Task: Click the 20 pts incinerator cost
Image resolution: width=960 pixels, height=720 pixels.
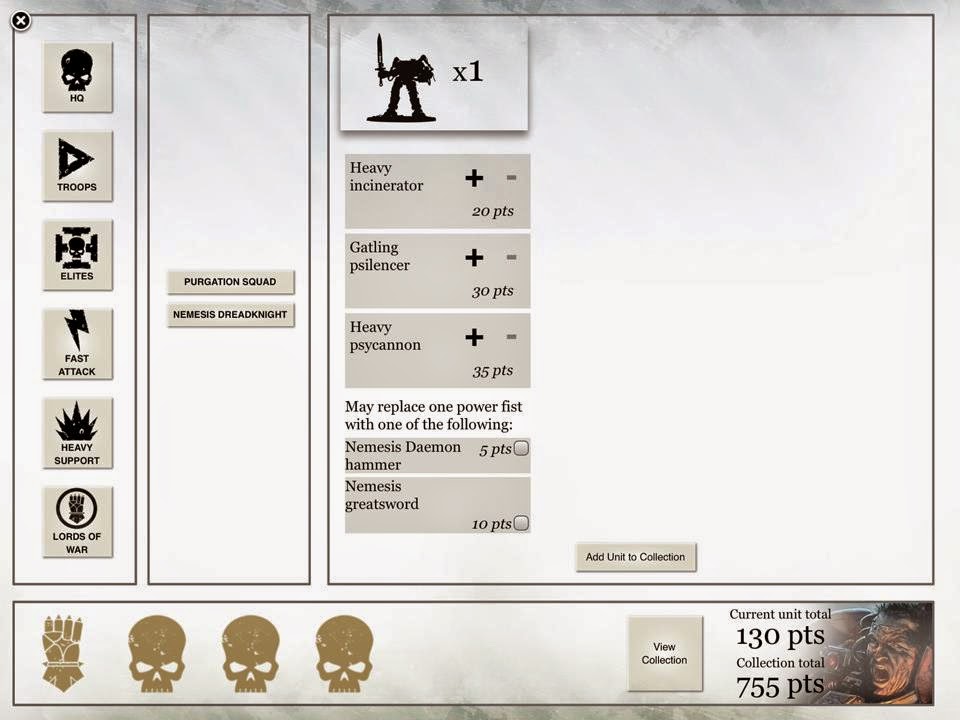Action: pyautogui.click(x=493, y=211)
